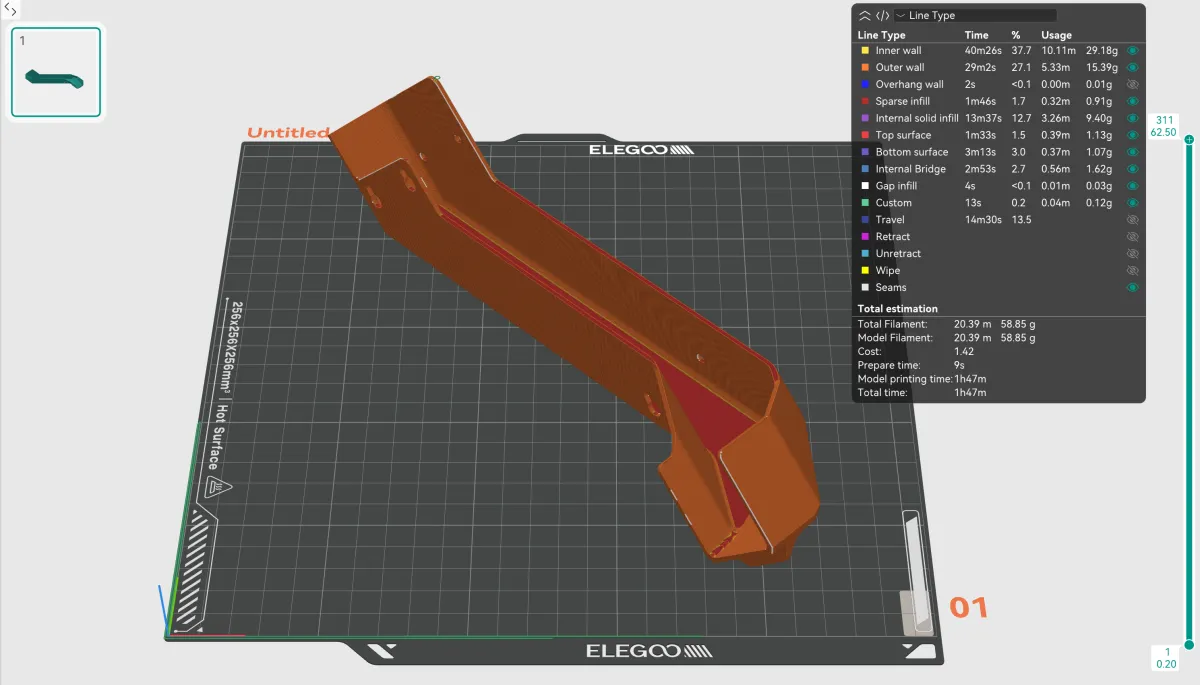Hide Outer wall lines via eye icon
The height and width of the screenshot is (685, 1200).
click(1133, 67)
